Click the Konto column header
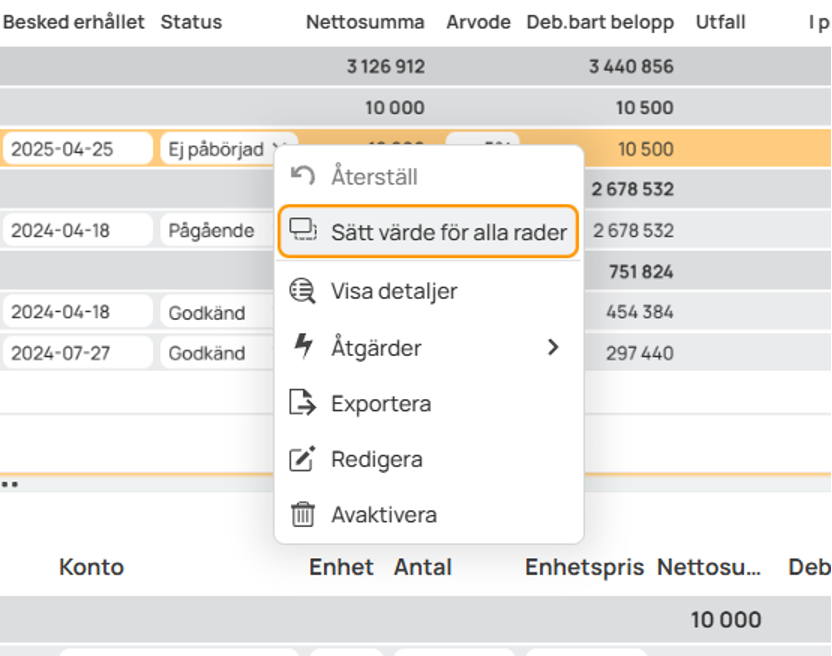 click(91, 567)
